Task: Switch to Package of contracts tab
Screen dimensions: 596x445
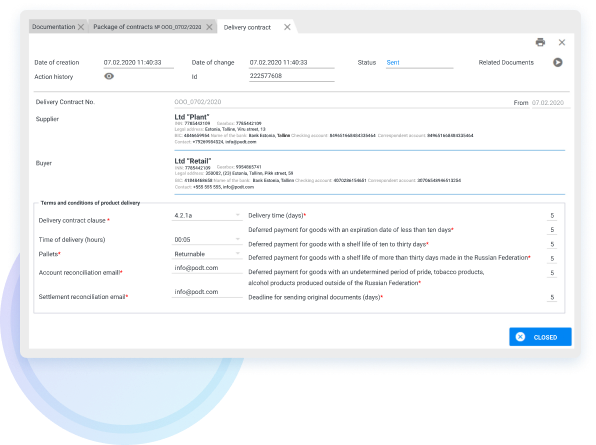Action: pos(147,27)
